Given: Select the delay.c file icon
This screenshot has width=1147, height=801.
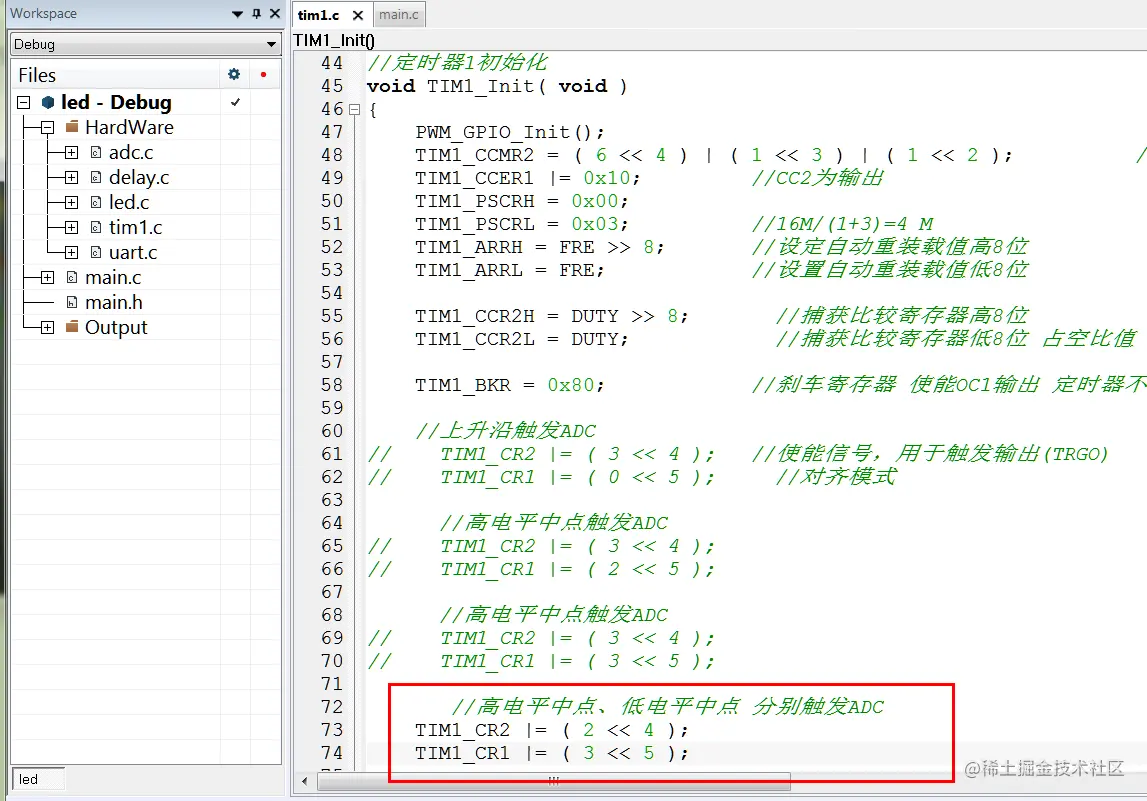Looking at the screenshot, I should tap(96, 177).
